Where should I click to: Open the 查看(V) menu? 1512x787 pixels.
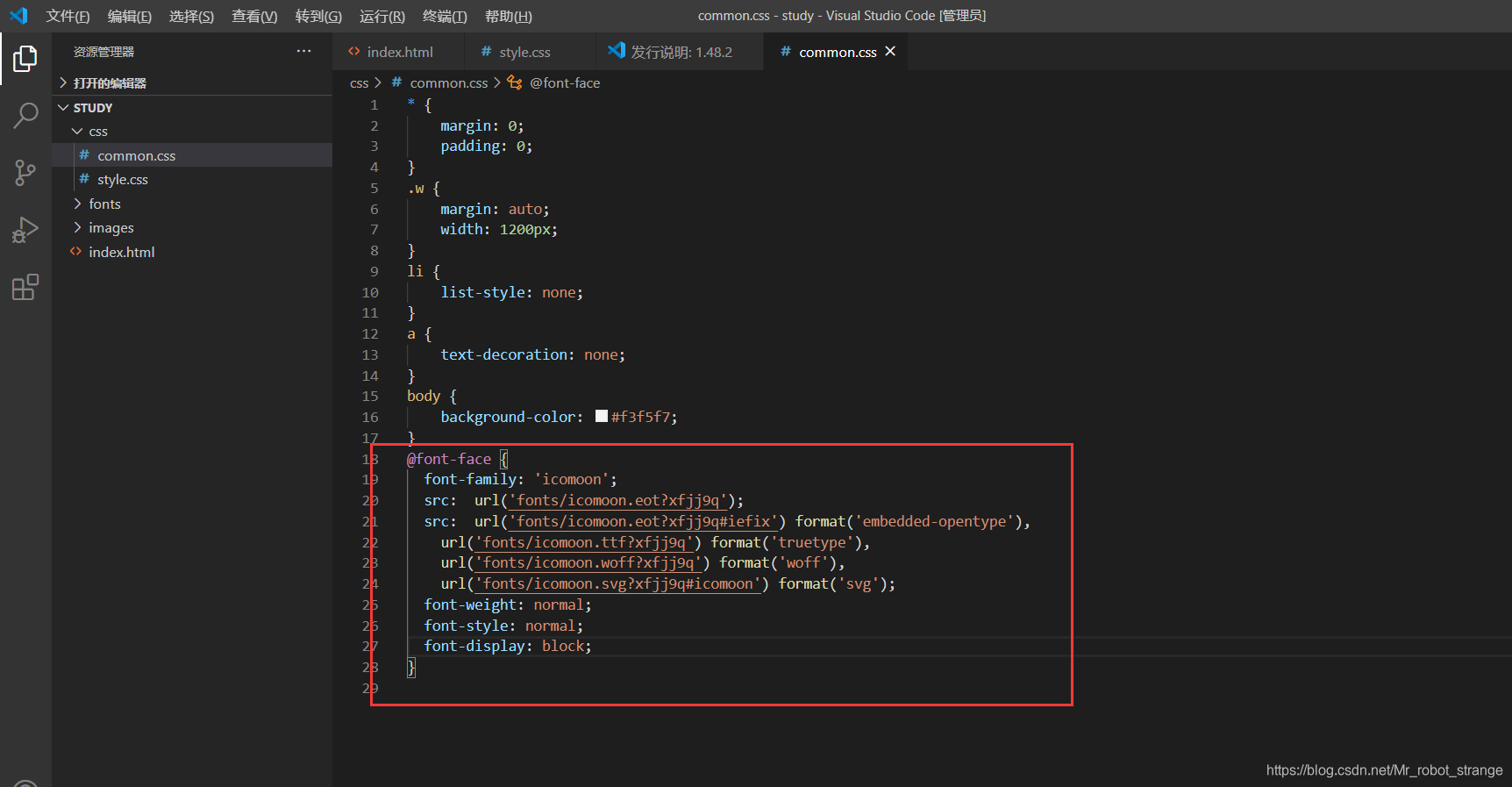254,16
